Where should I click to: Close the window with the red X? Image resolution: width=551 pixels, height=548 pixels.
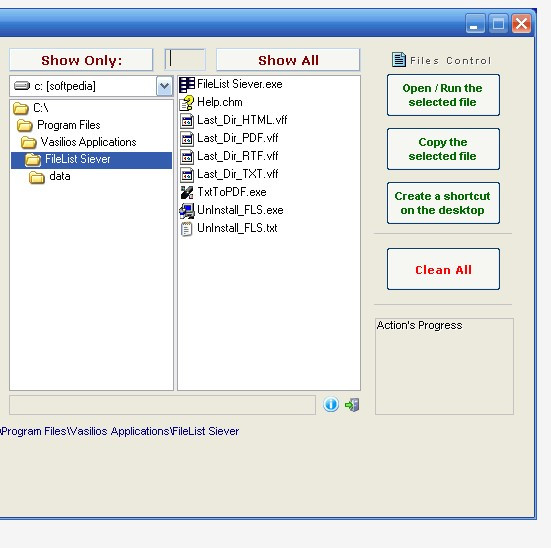[521, 24]
